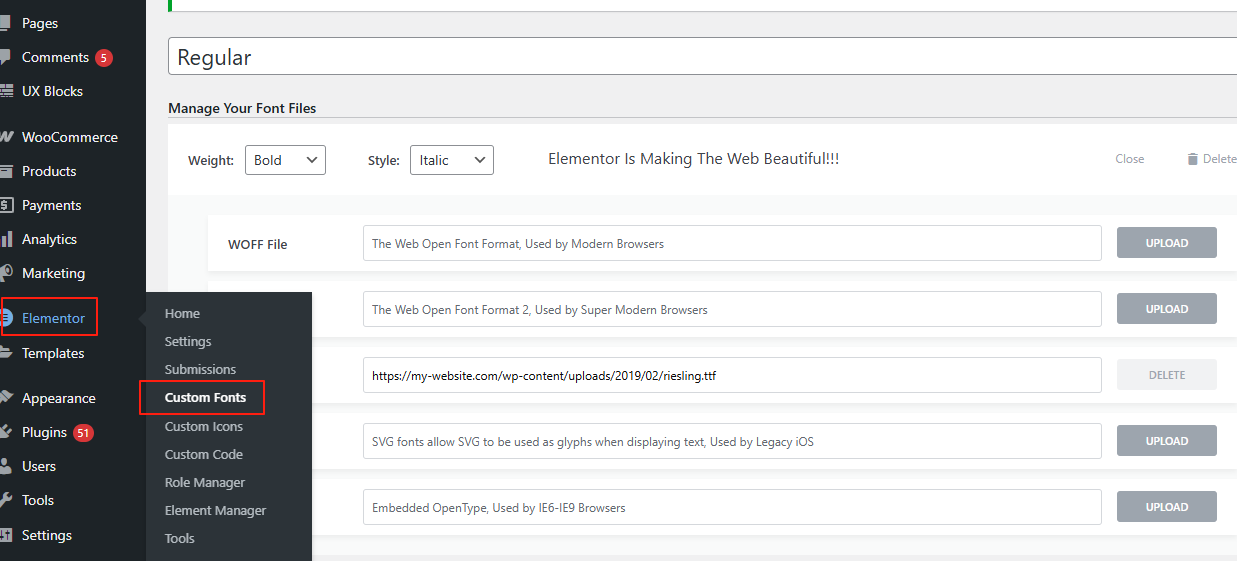Click the riesling.ttf URL input field
This screenshot has height=561, width=1237.
(x=731, y=375)
